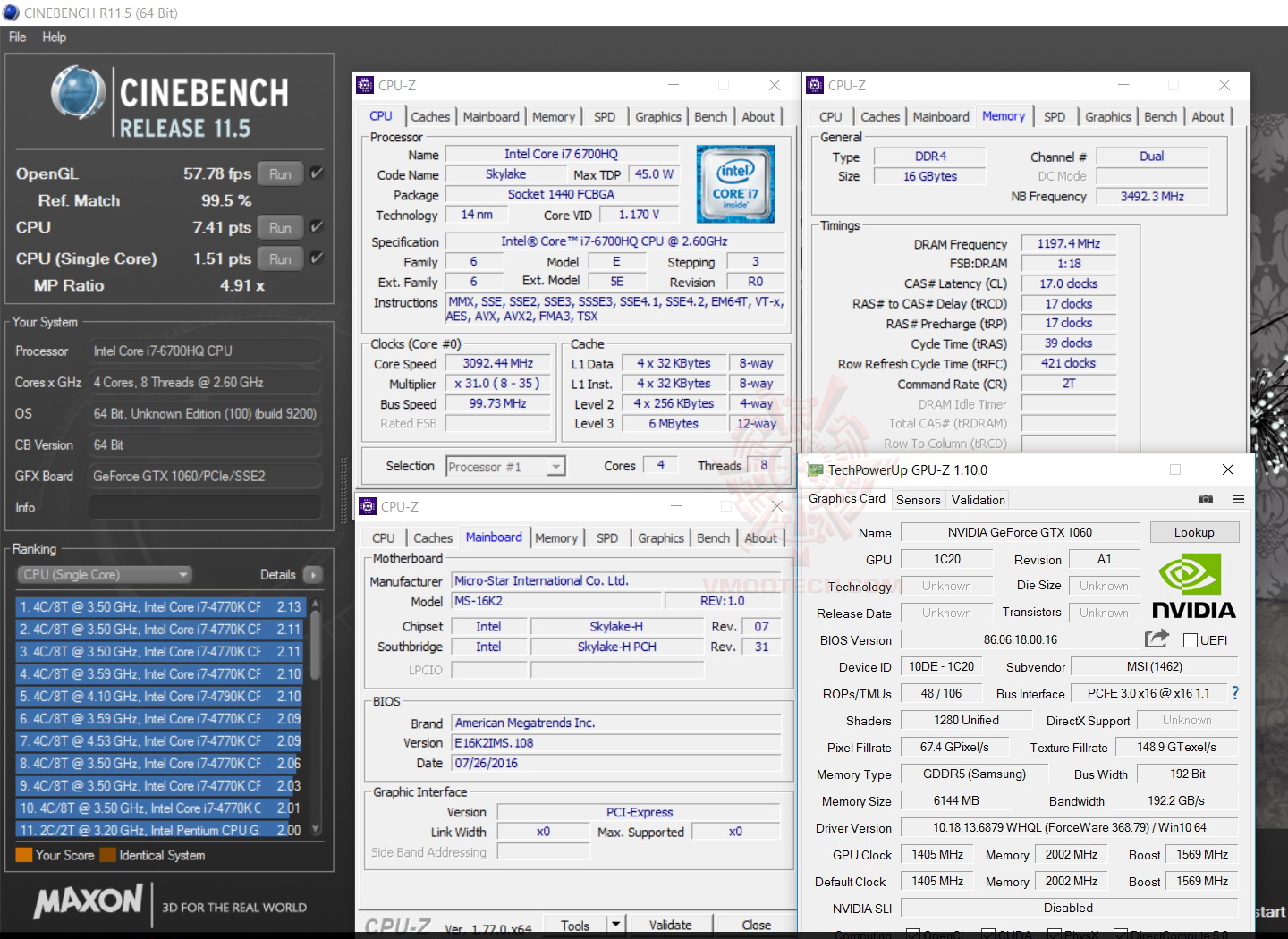Viewport: 1288px width, 939px height.
Task: Open the CPU (Single Core) ranking dropdown
Action: [105, 575]
